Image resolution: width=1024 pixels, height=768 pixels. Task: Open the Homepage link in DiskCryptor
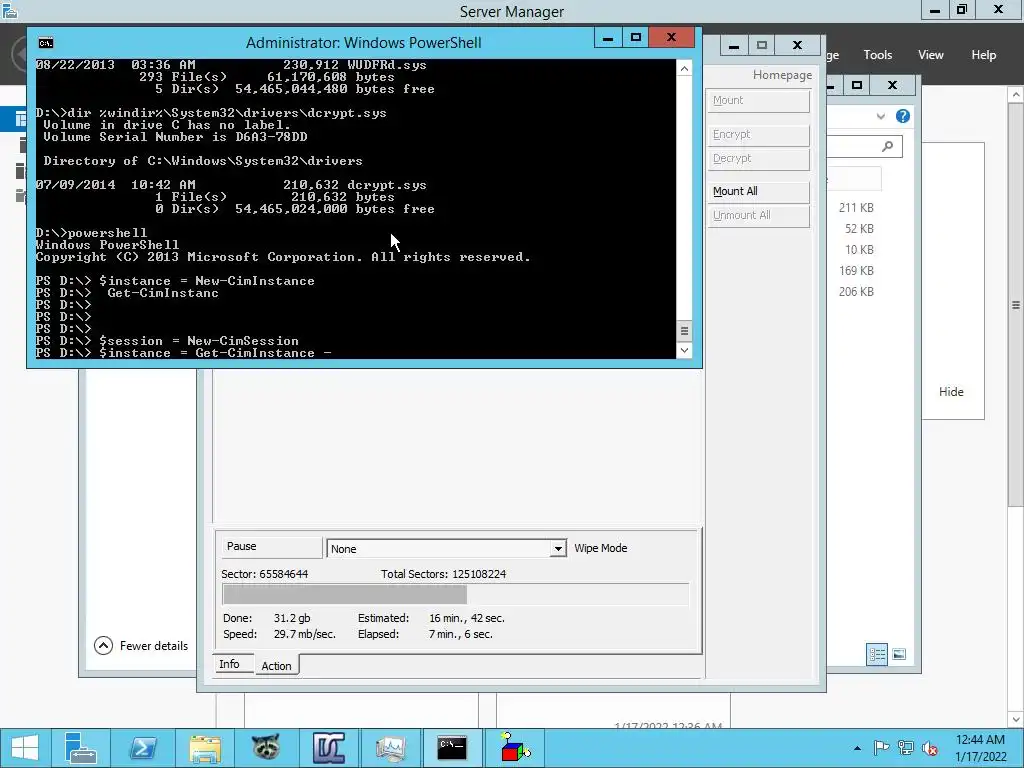click(782, 75)
